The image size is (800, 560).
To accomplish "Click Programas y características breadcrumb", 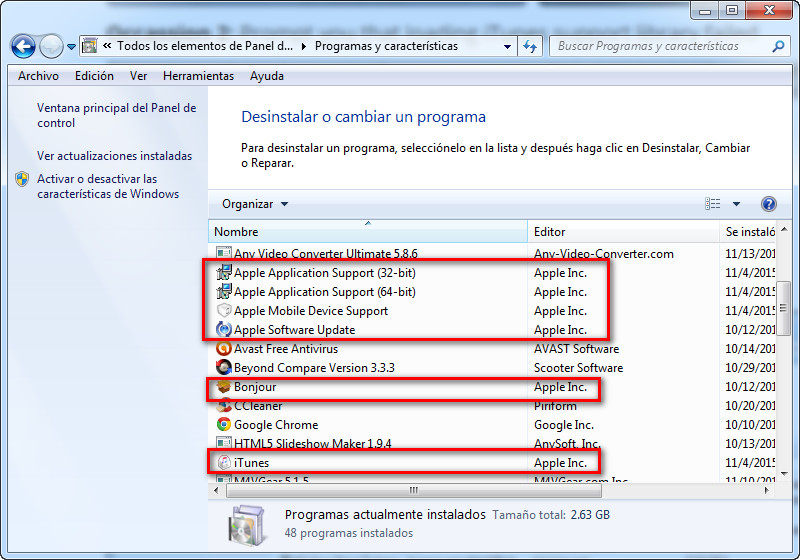I will 386,46.
